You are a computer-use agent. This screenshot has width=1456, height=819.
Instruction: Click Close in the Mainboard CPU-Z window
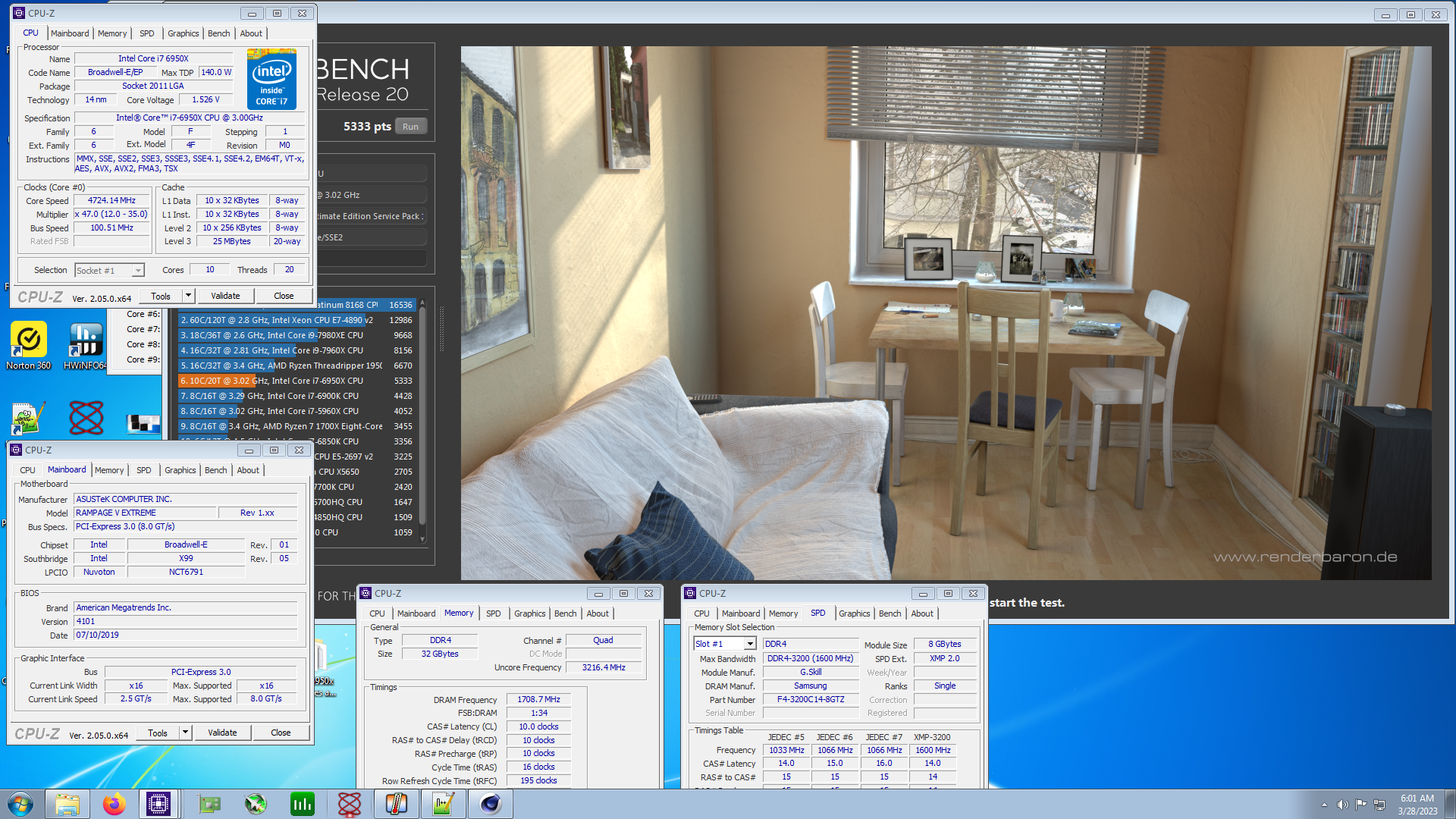281,733
